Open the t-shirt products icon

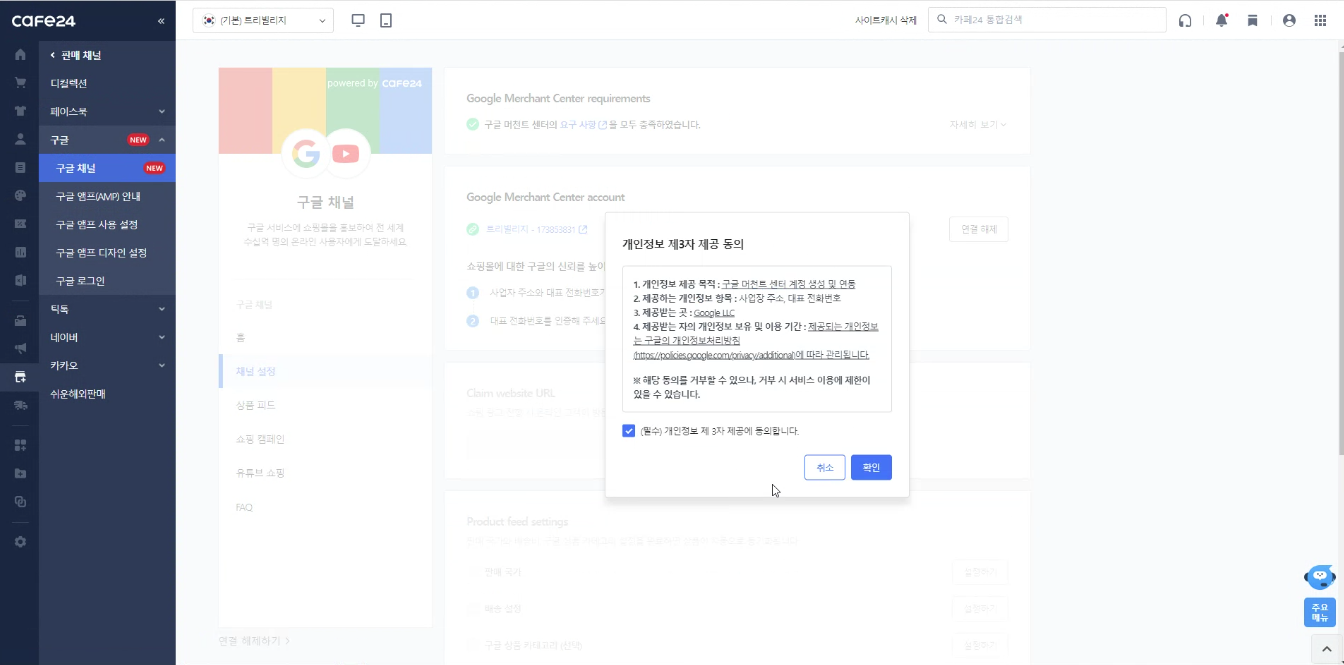pos(20,111)
